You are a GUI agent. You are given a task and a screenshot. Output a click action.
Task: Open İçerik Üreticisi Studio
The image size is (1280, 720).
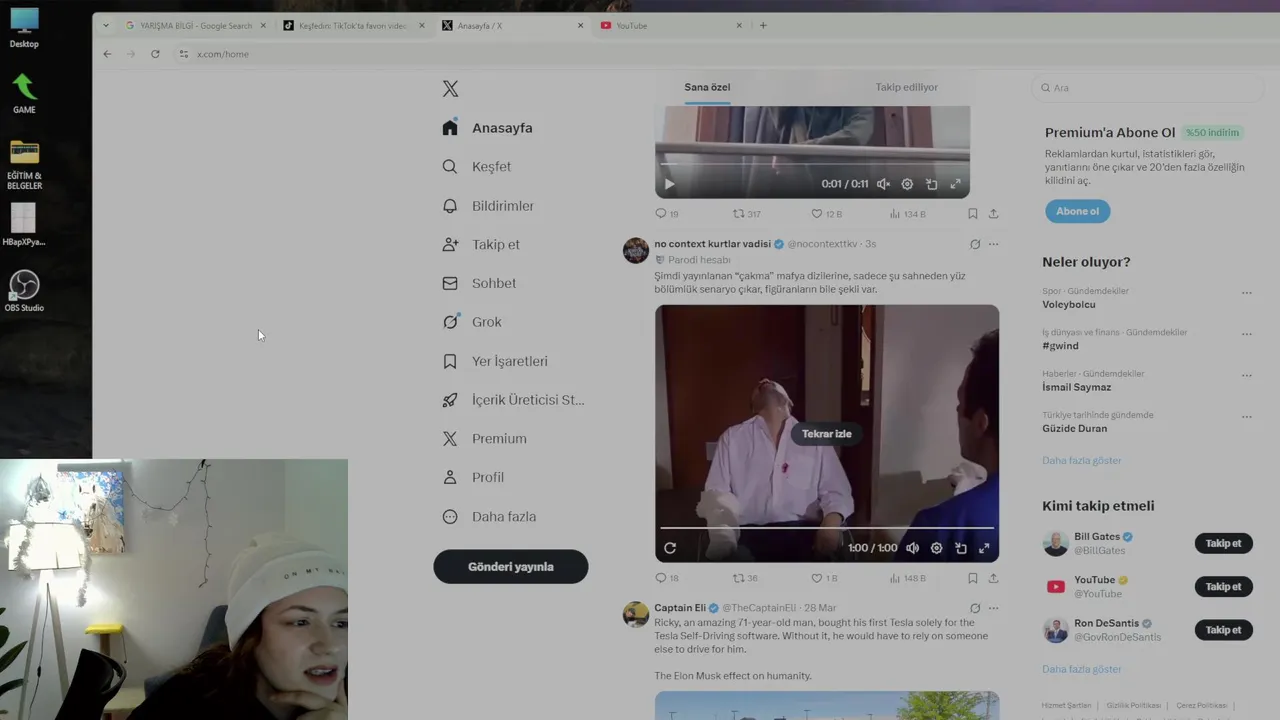pyautogui.click(x=514, y=400)
